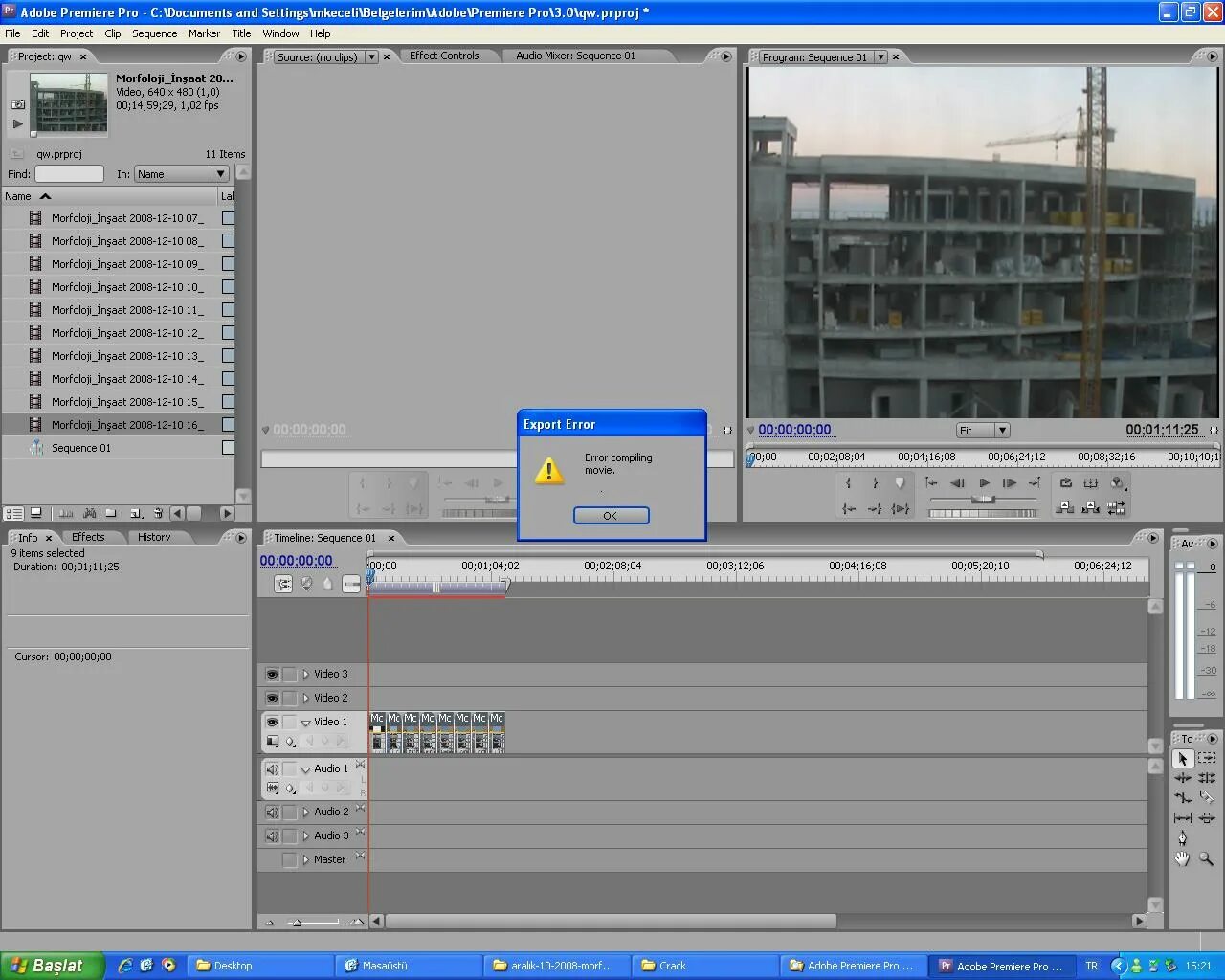The height and width of the screenshot is (980, 1225).
Task: Click the Extract button in Program monitor
Action: [1090, 508]
